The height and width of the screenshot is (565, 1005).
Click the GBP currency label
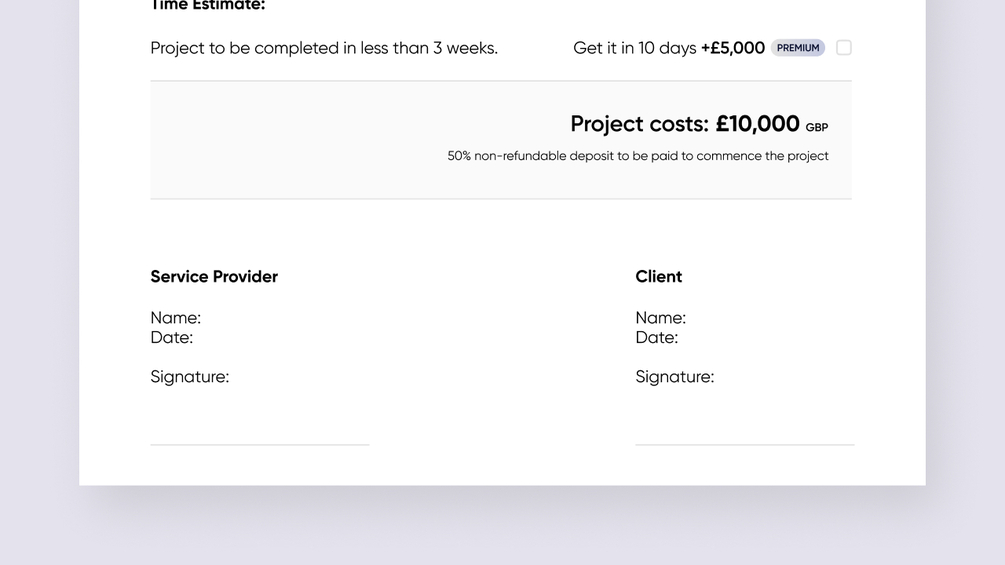coord(817,128)
